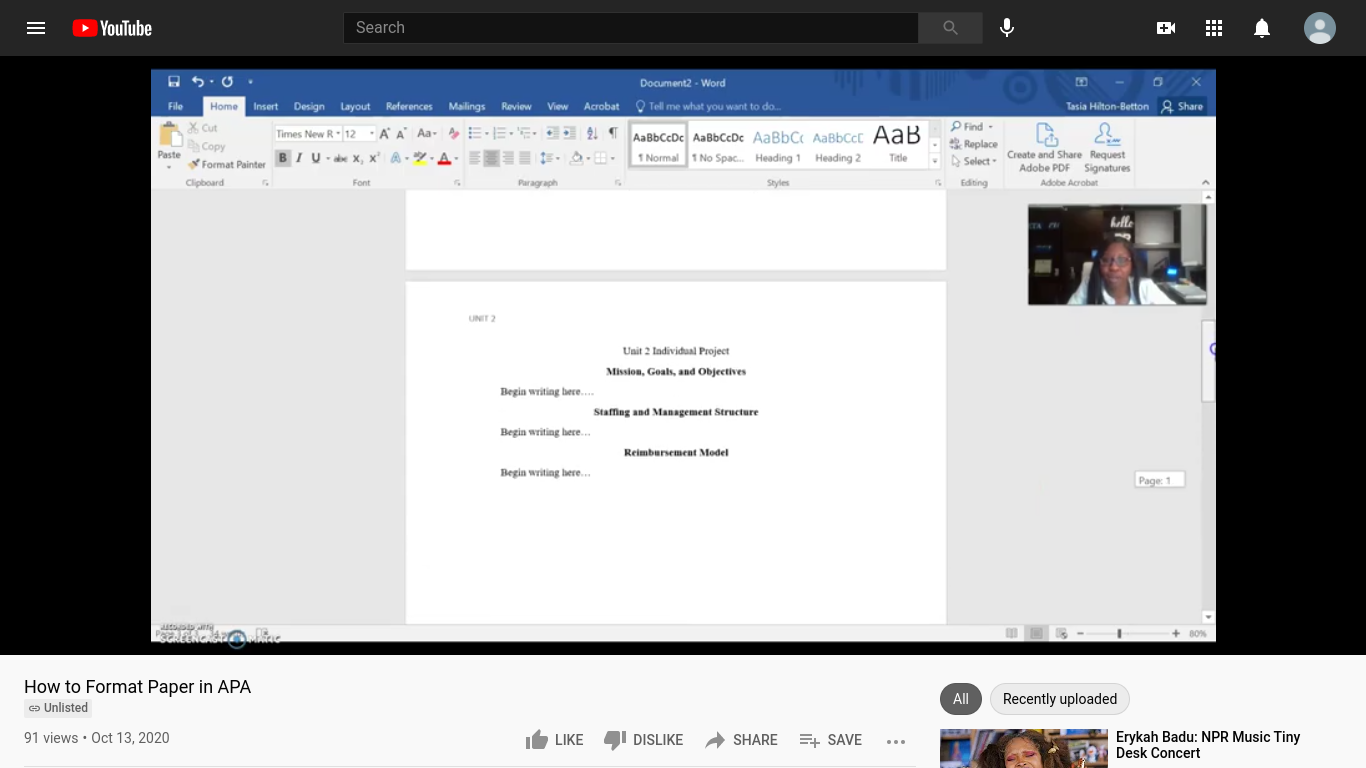Open the SHARE options

[x=741, y=740]
